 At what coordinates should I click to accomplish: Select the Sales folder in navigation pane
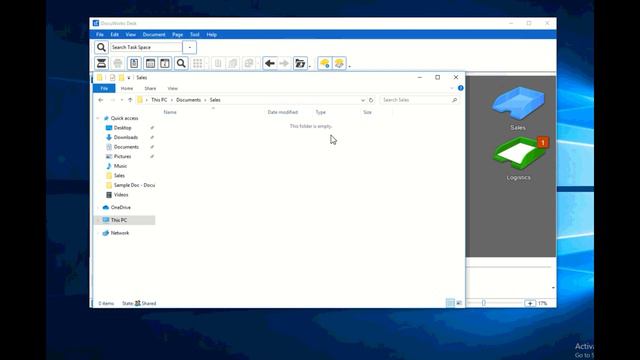(119, 176)
